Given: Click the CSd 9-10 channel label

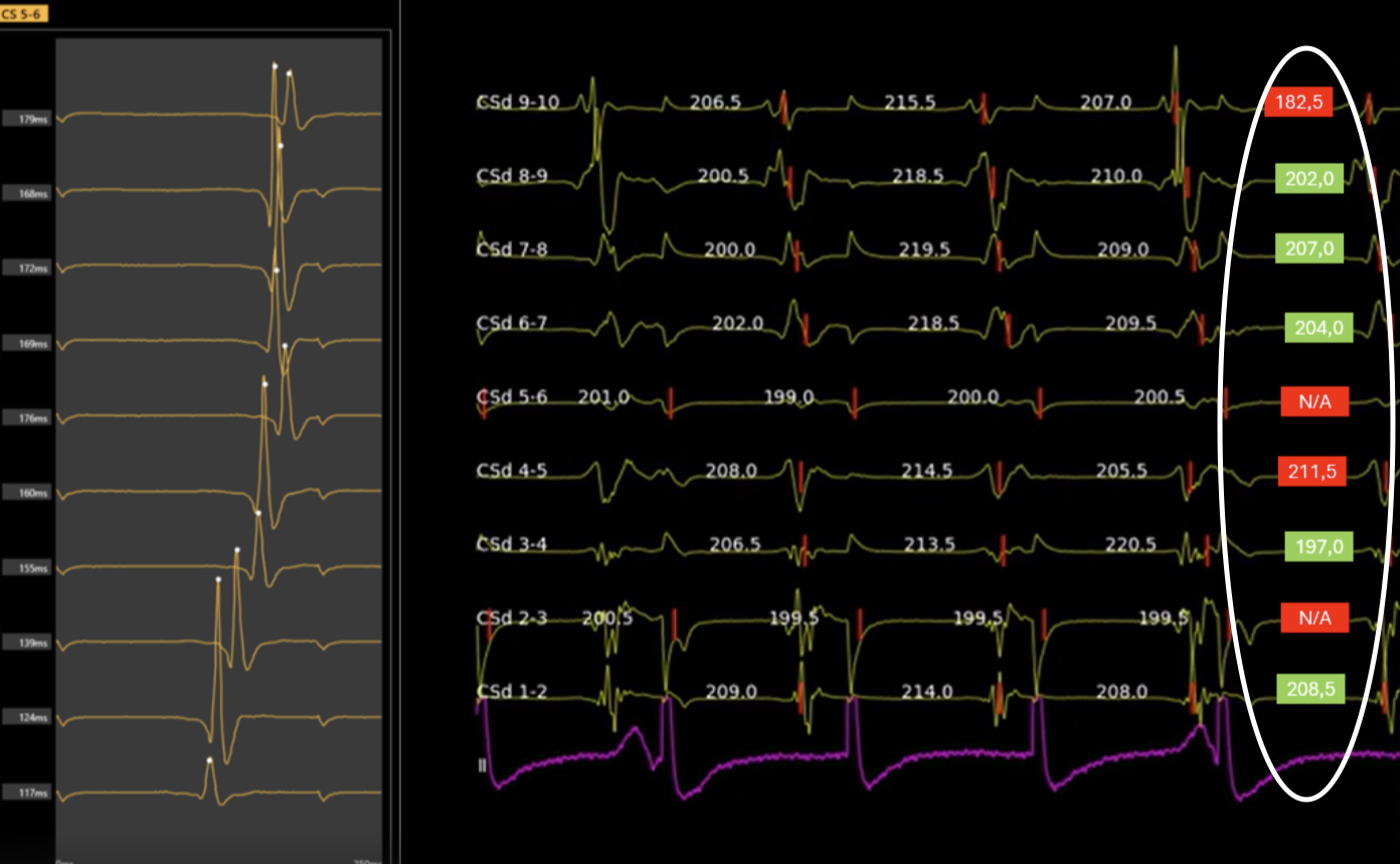Looking at the screenshot, I should click(x=518, y=103).
